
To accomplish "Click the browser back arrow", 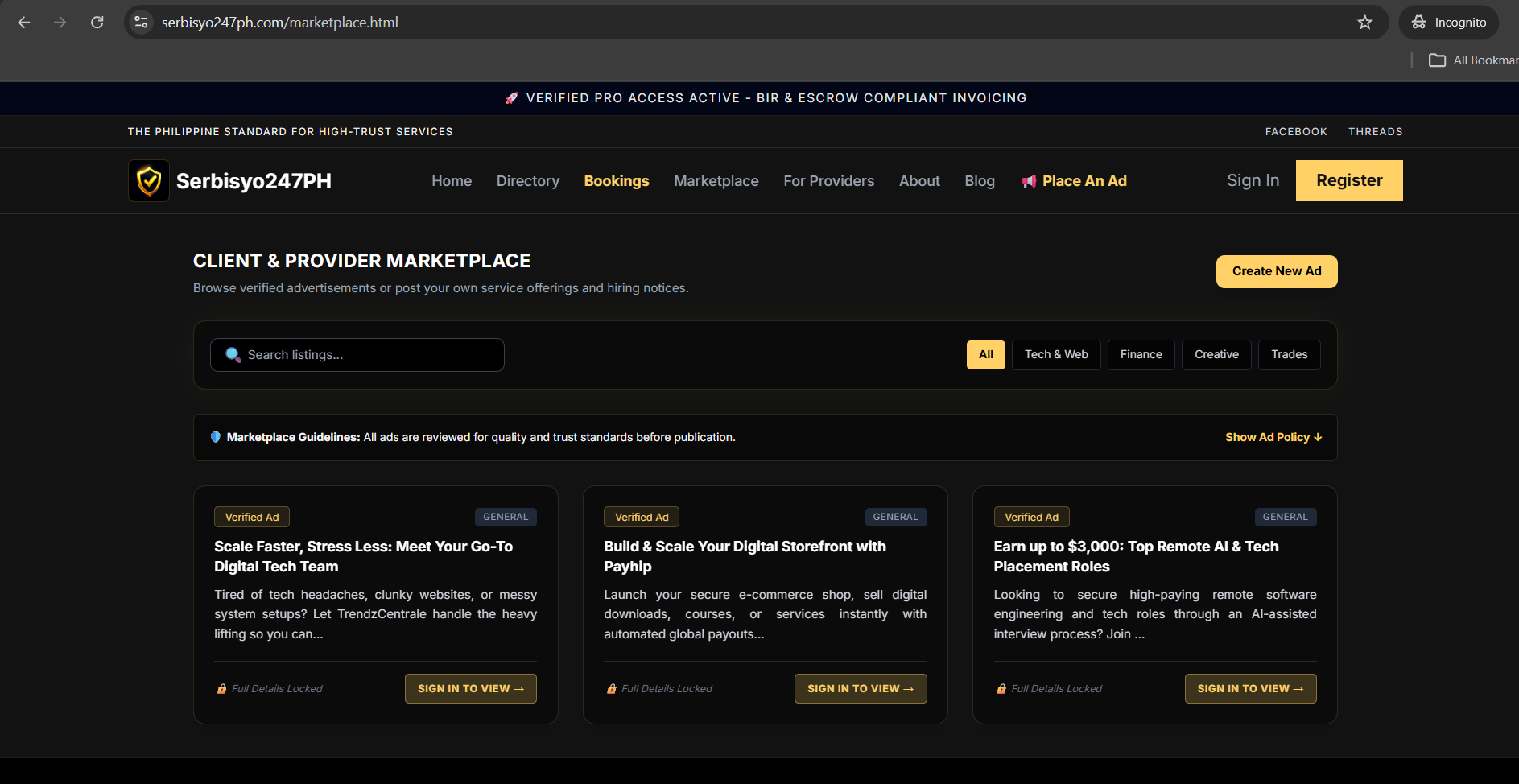I will coord(24,23).
